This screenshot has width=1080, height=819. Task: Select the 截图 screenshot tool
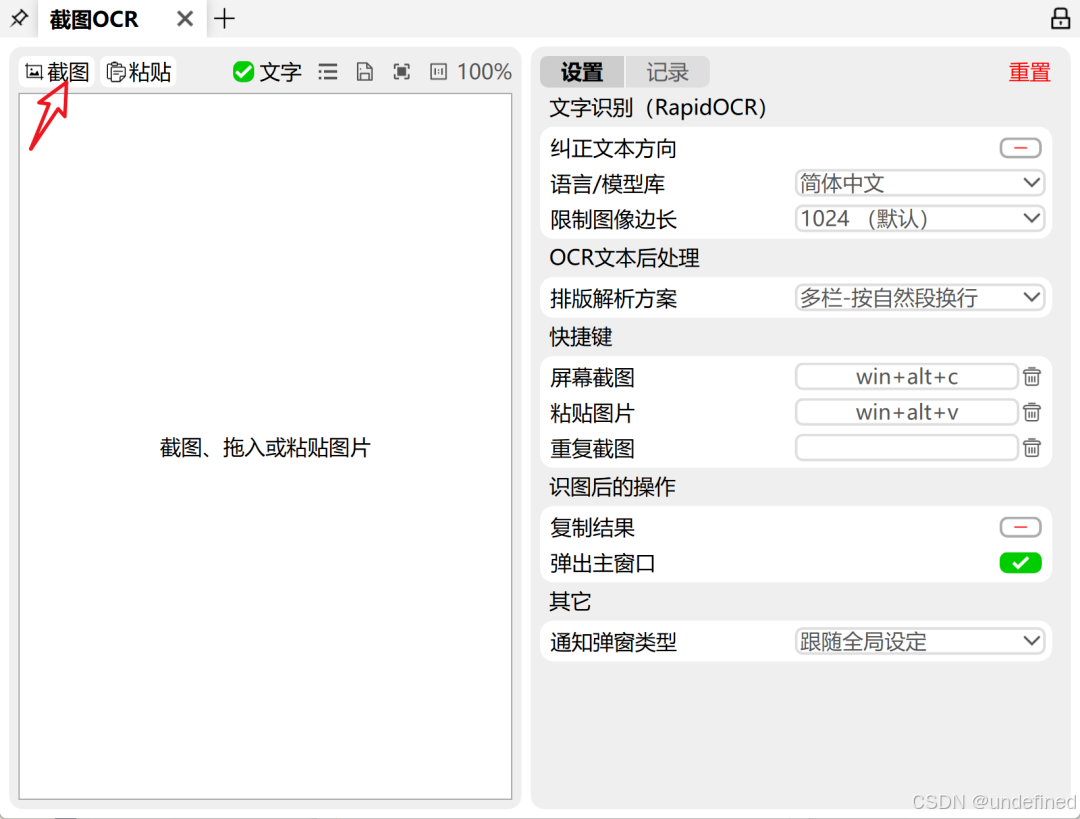[x=56, y=71]
